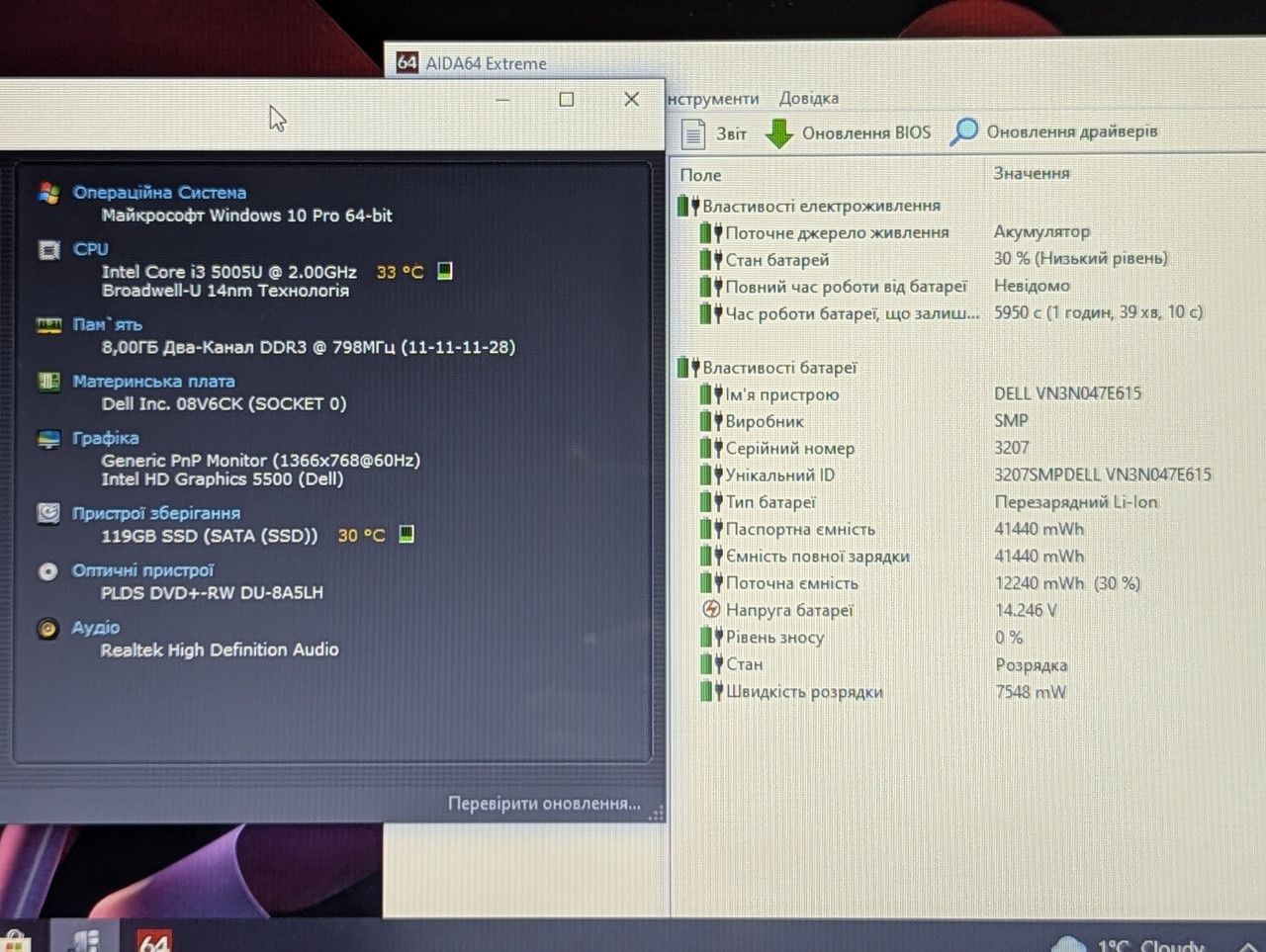Click the Перевірити оновлення link
The image size is (1266, 952).
544,804
